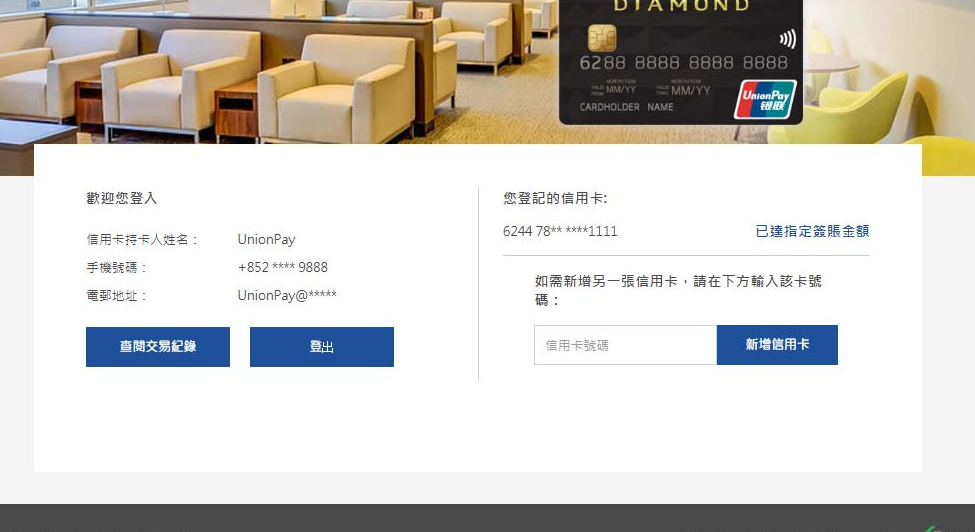975x532 pixels.
Task: Click the DIAMOND title on the card
Action: tap(682, 6)
